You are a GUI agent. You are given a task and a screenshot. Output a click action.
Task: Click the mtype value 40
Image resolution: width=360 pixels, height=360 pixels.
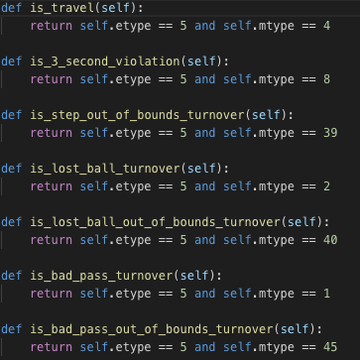330,240
